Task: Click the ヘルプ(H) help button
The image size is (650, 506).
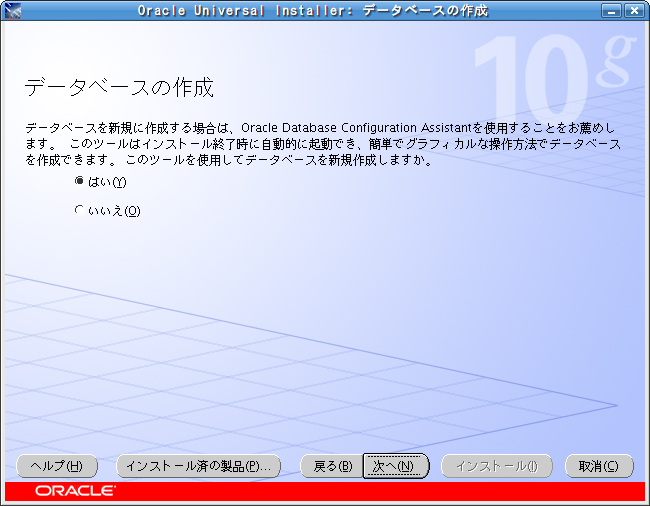Action: (x=57, y=466)
